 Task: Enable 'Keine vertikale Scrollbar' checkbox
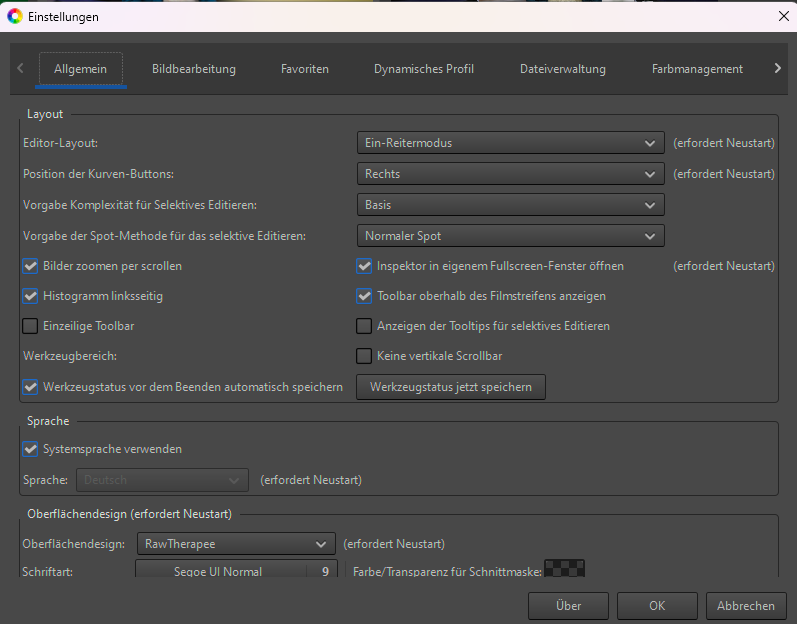click(364, 356)
